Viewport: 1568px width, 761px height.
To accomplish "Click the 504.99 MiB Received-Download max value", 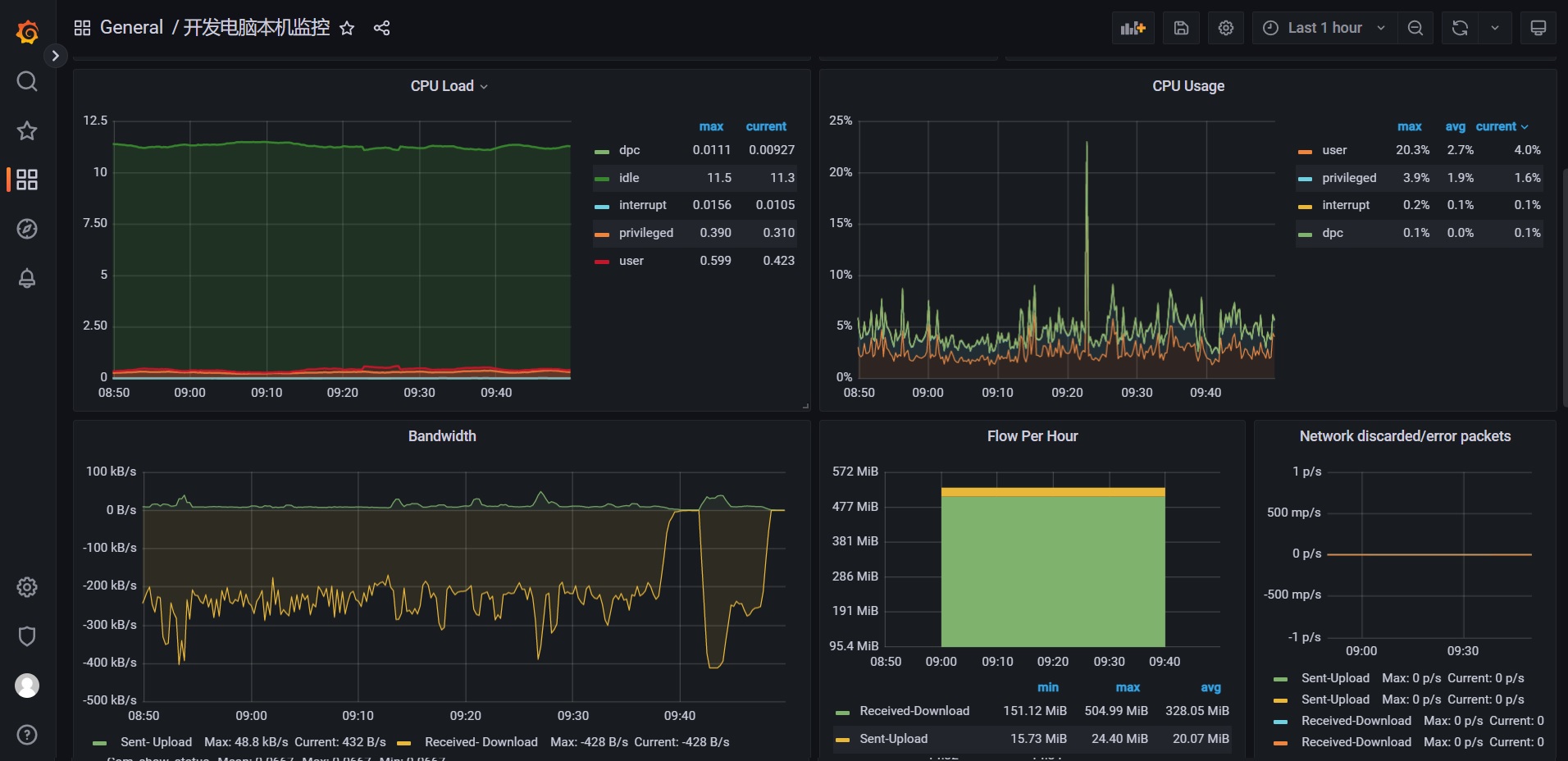I will coord(1115,711).
